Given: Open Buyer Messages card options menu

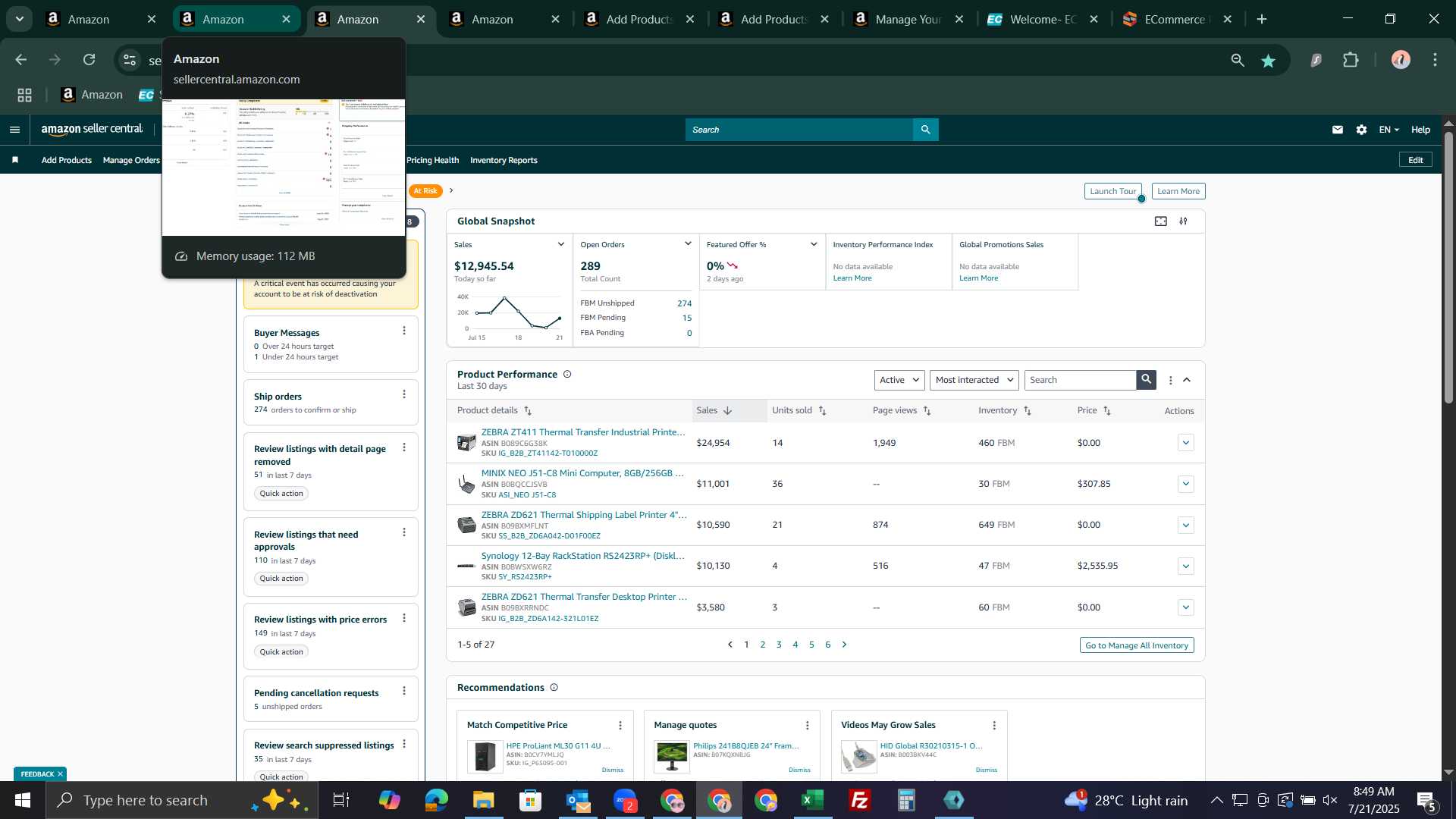Looking at the screenshot, I should tap(404, 331).
